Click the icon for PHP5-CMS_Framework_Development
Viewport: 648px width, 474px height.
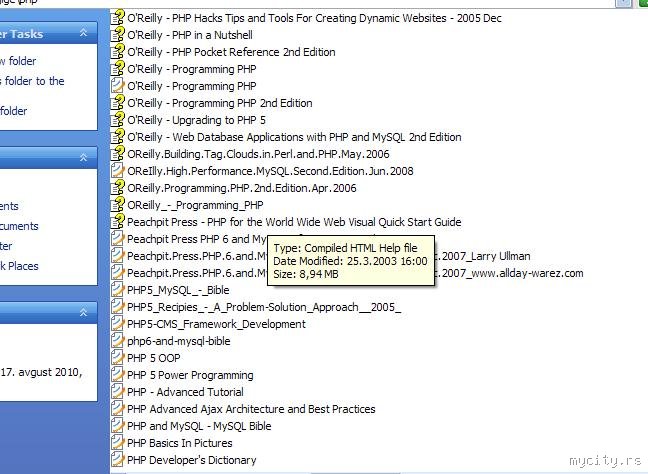(x=118, y=324)
